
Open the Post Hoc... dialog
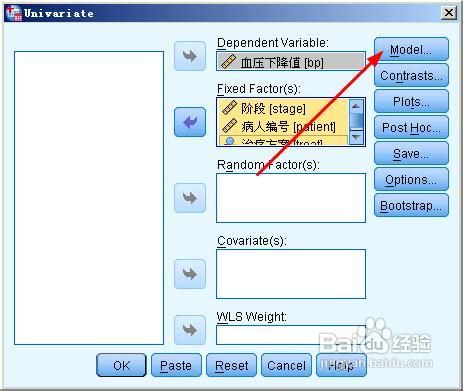[x=411, y=128]
